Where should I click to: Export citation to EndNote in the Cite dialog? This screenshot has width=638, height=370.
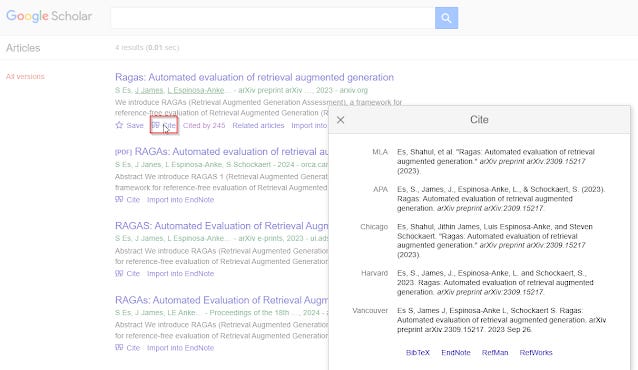pyautogui.click(x=456, y=352)
